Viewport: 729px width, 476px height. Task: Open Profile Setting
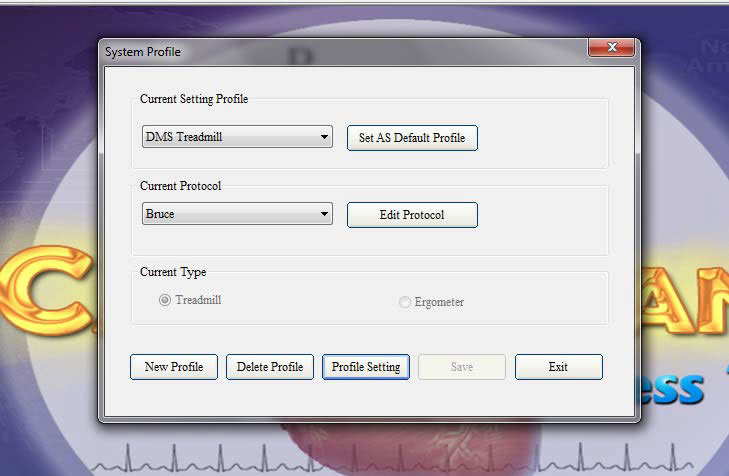click(x=366, y=367)
